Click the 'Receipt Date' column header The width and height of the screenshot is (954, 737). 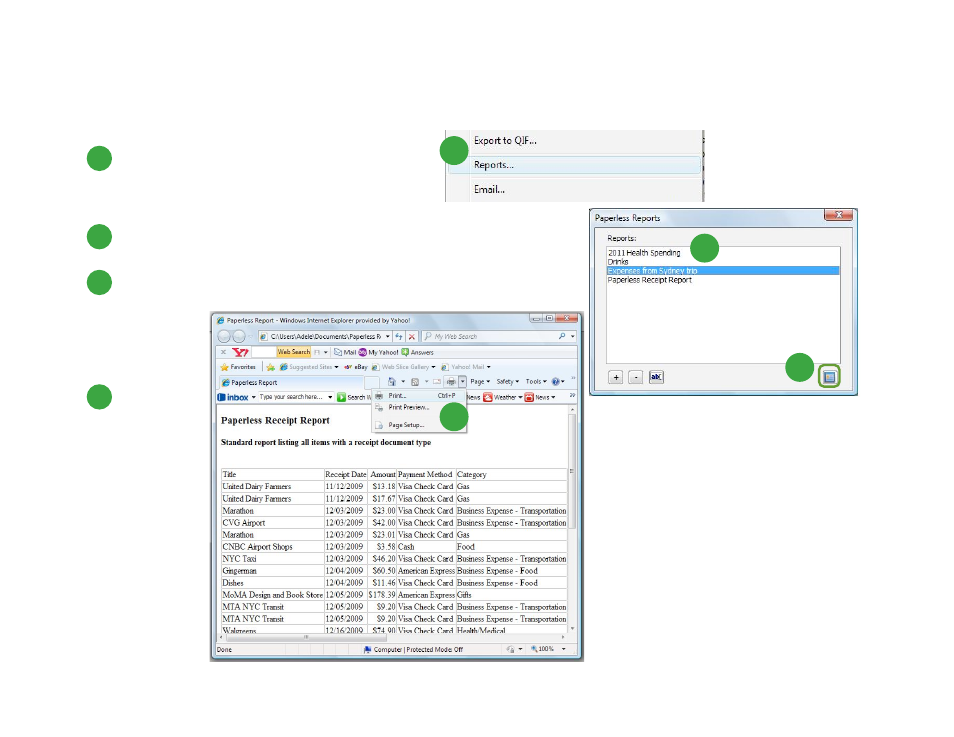point(346,474)
